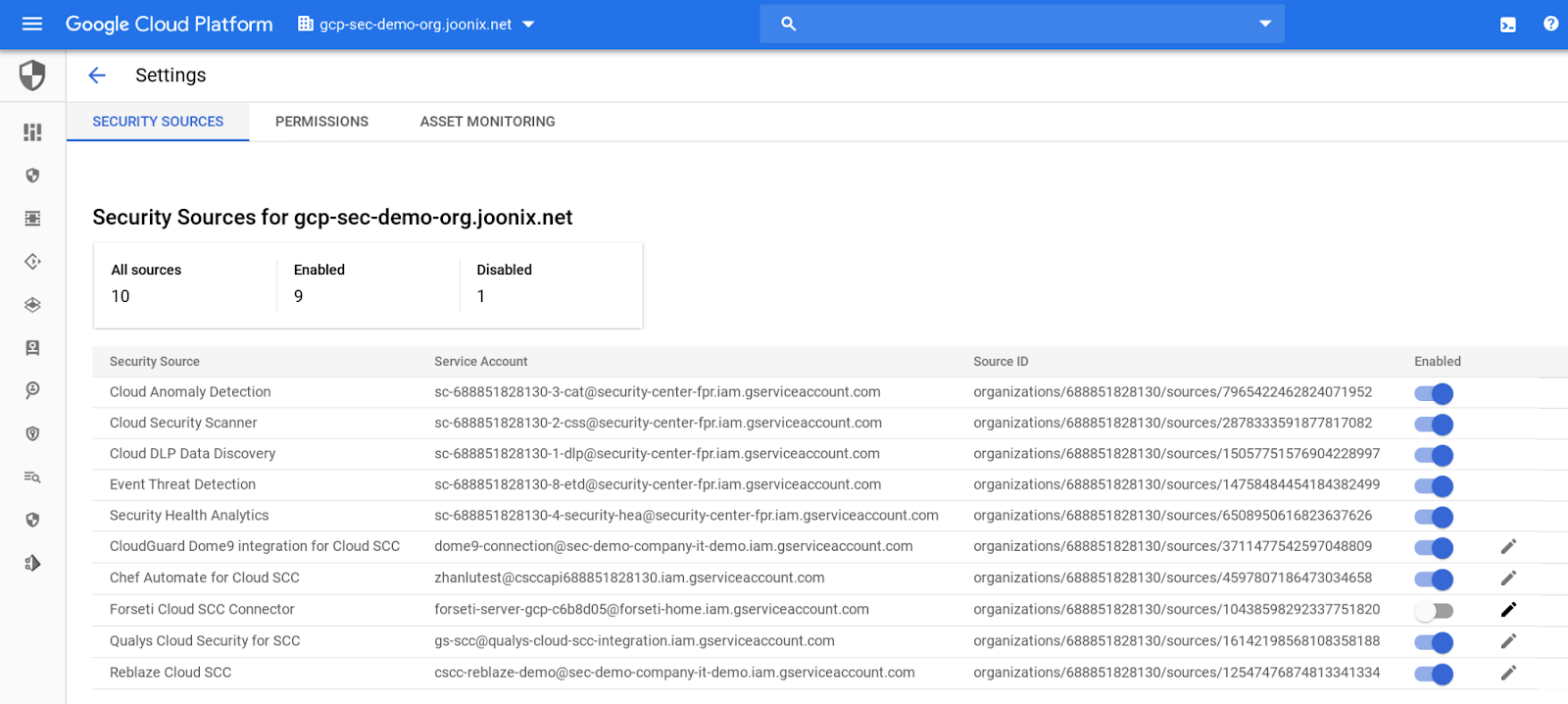
Task: Open the shield with key sidebar icon
Action: [32, 433]
